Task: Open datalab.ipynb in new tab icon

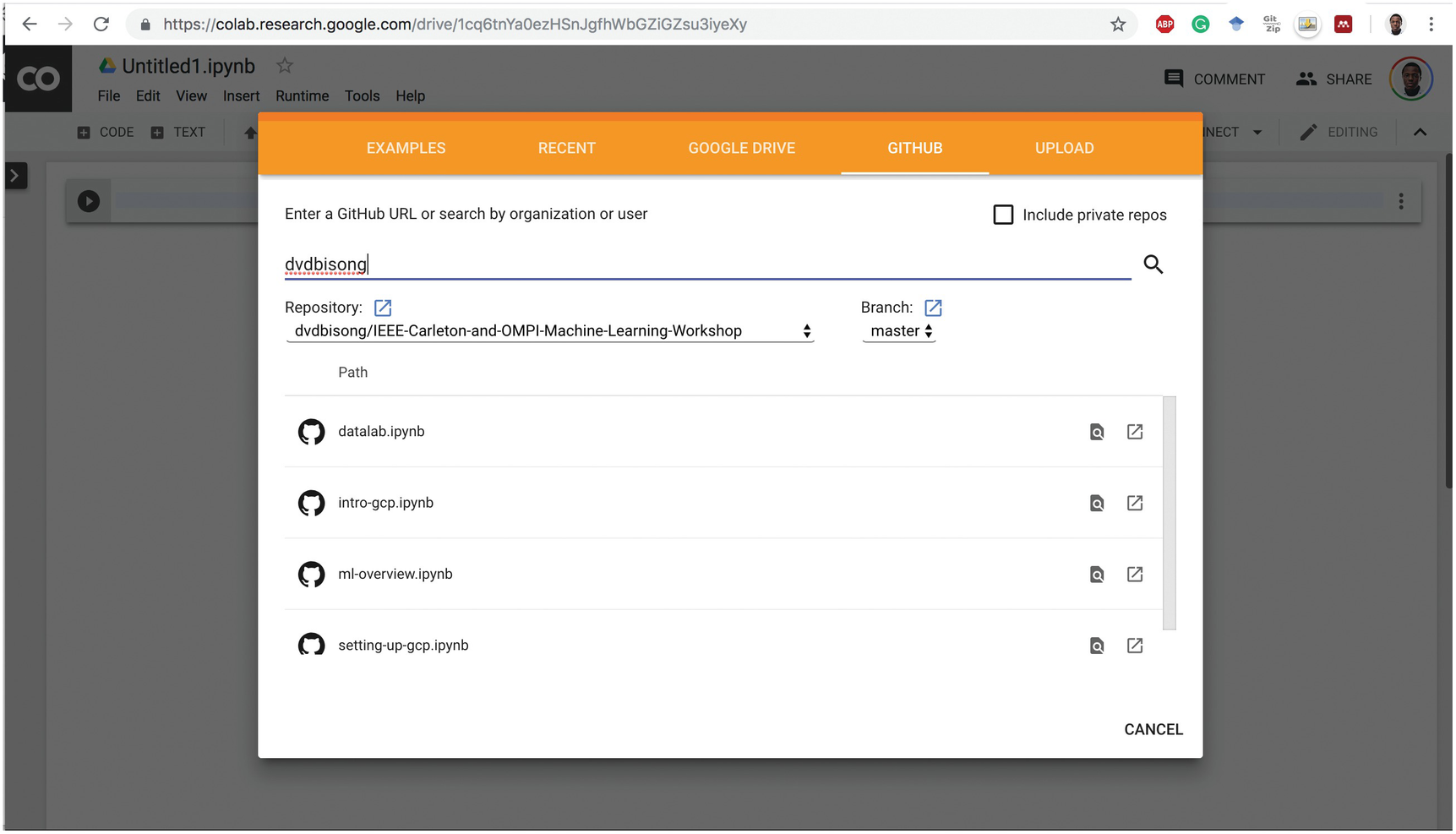Action: pos(1134,432)
